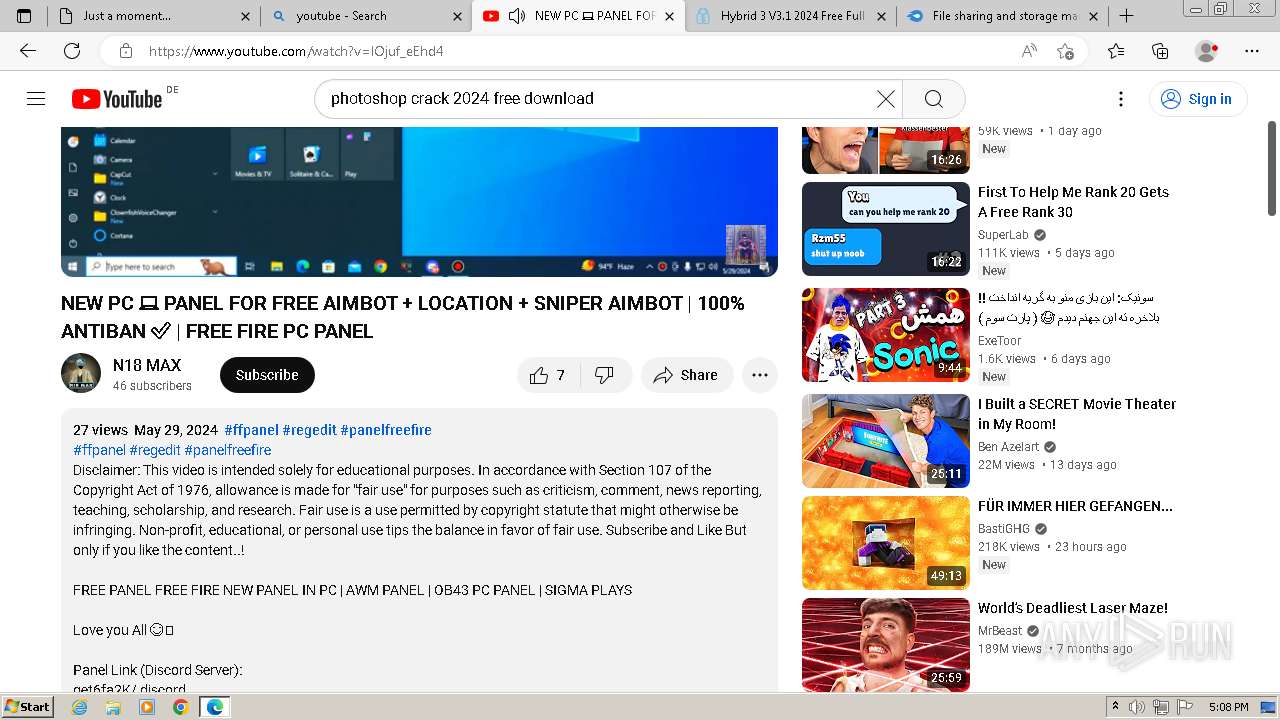The height and width of the screenshot is (720, 1280).
Task: Visit the Ben Azelart channel
Action: pyautogui.click(x=1009, y=447)
